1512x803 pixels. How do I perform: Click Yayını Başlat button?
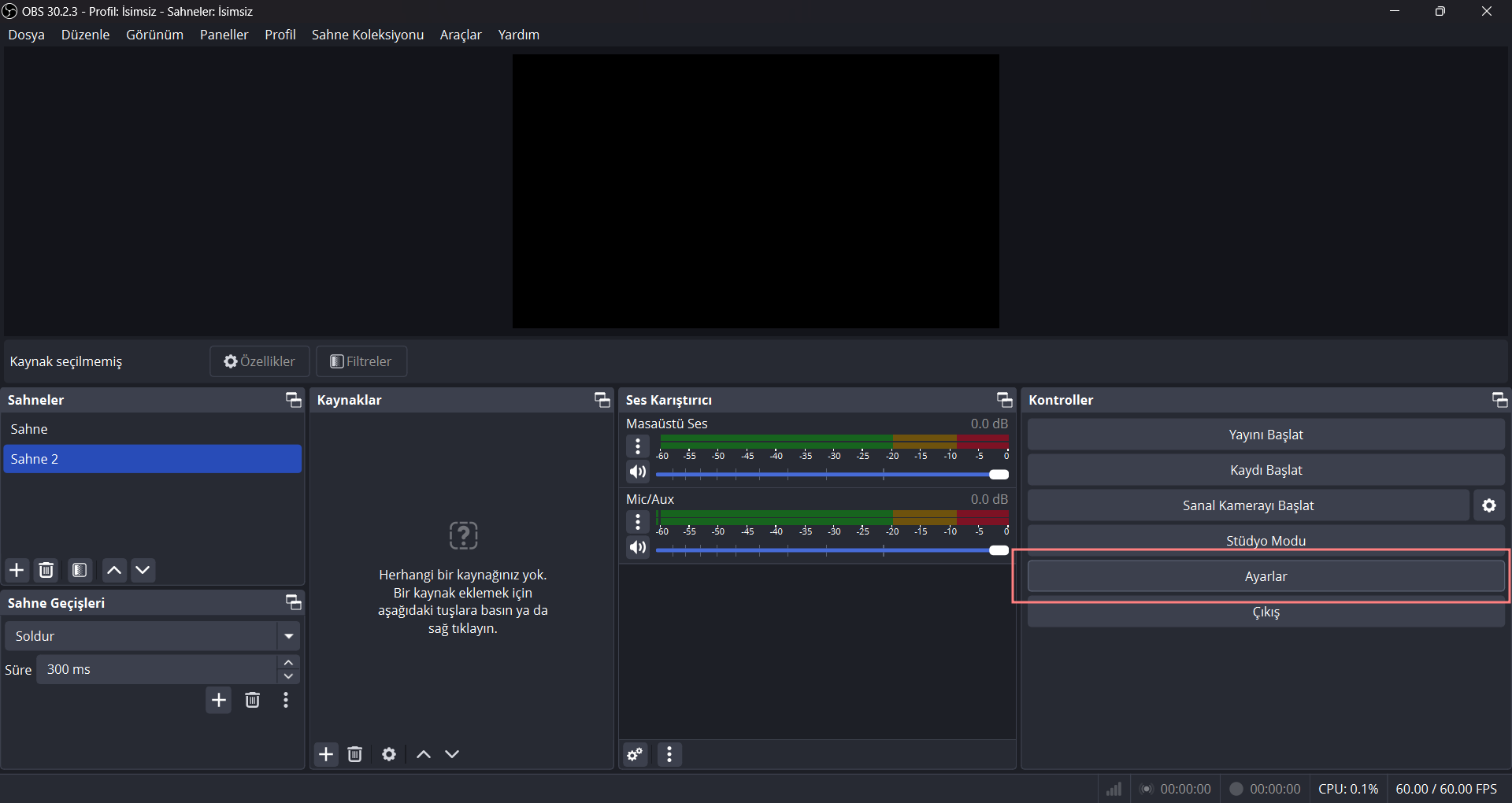pos(1266,435)
